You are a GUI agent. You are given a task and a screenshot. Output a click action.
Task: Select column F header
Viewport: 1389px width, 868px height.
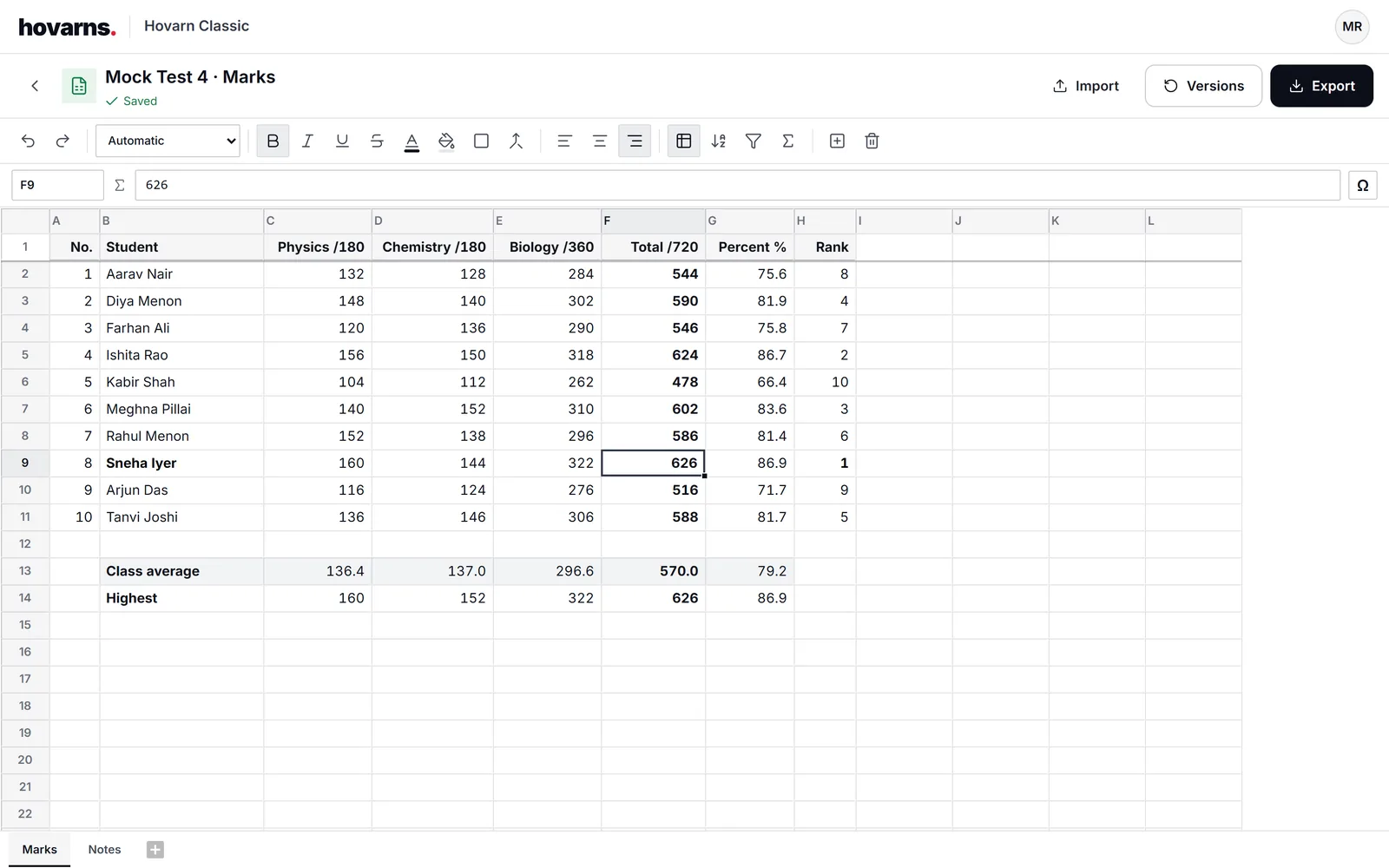tap(653, 220)
